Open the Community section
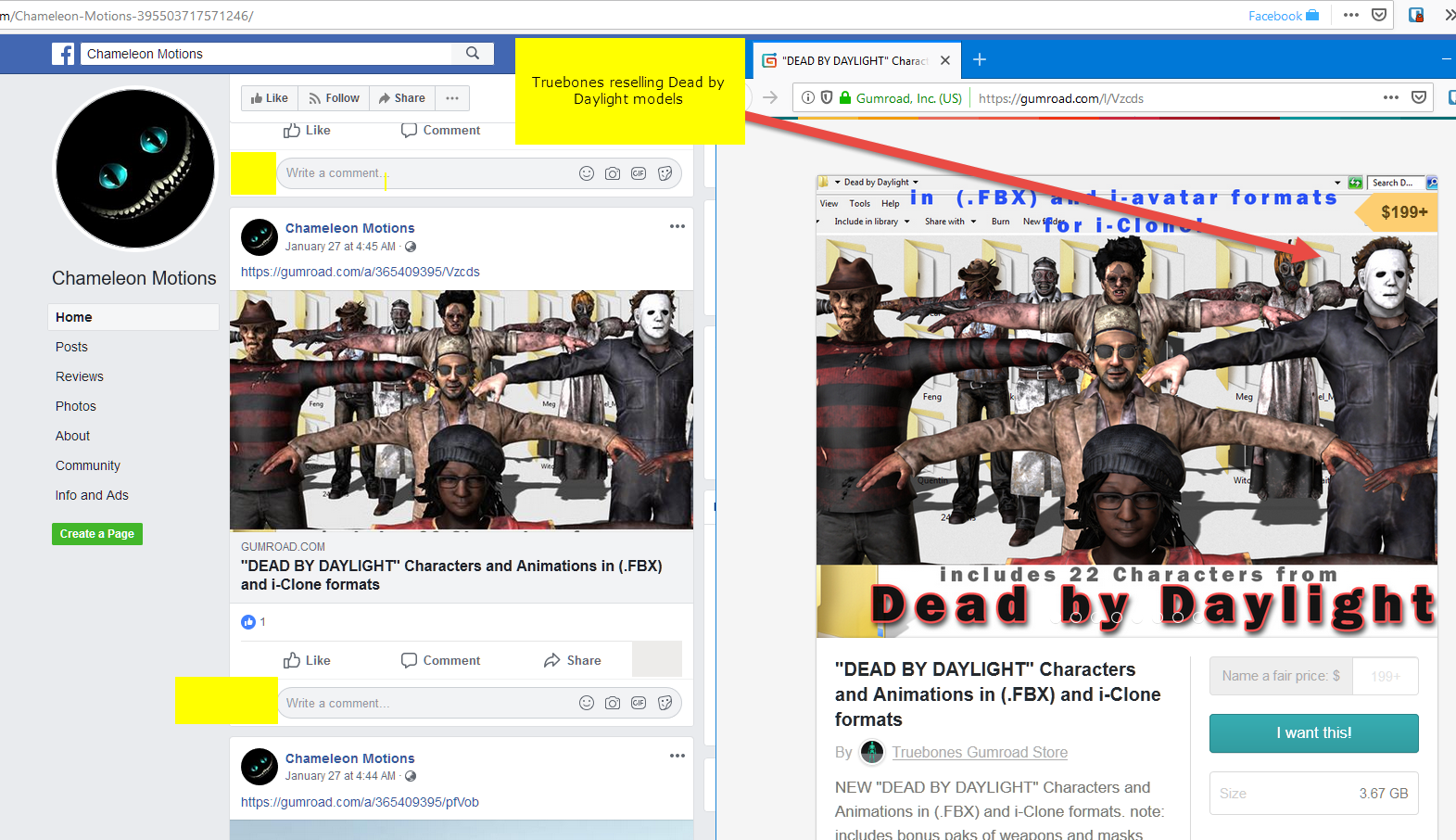This screenshot has height=840, width=1456. 88,465
